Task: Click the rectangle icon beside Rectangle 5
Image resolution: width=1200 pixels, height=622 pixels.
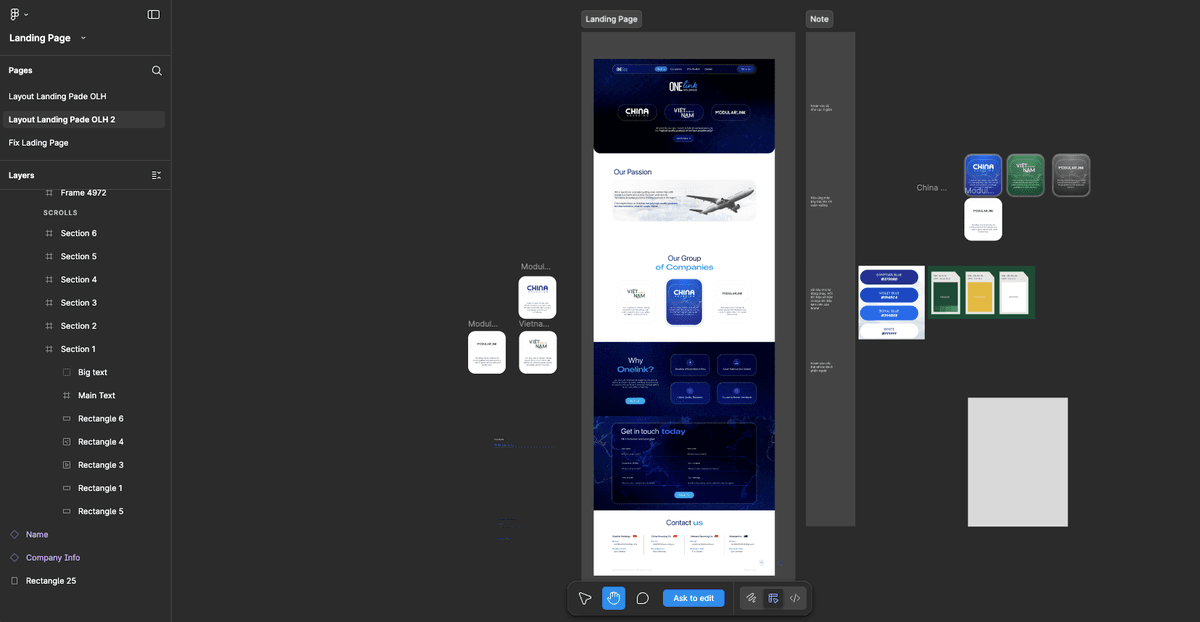Action: (67, 511)
